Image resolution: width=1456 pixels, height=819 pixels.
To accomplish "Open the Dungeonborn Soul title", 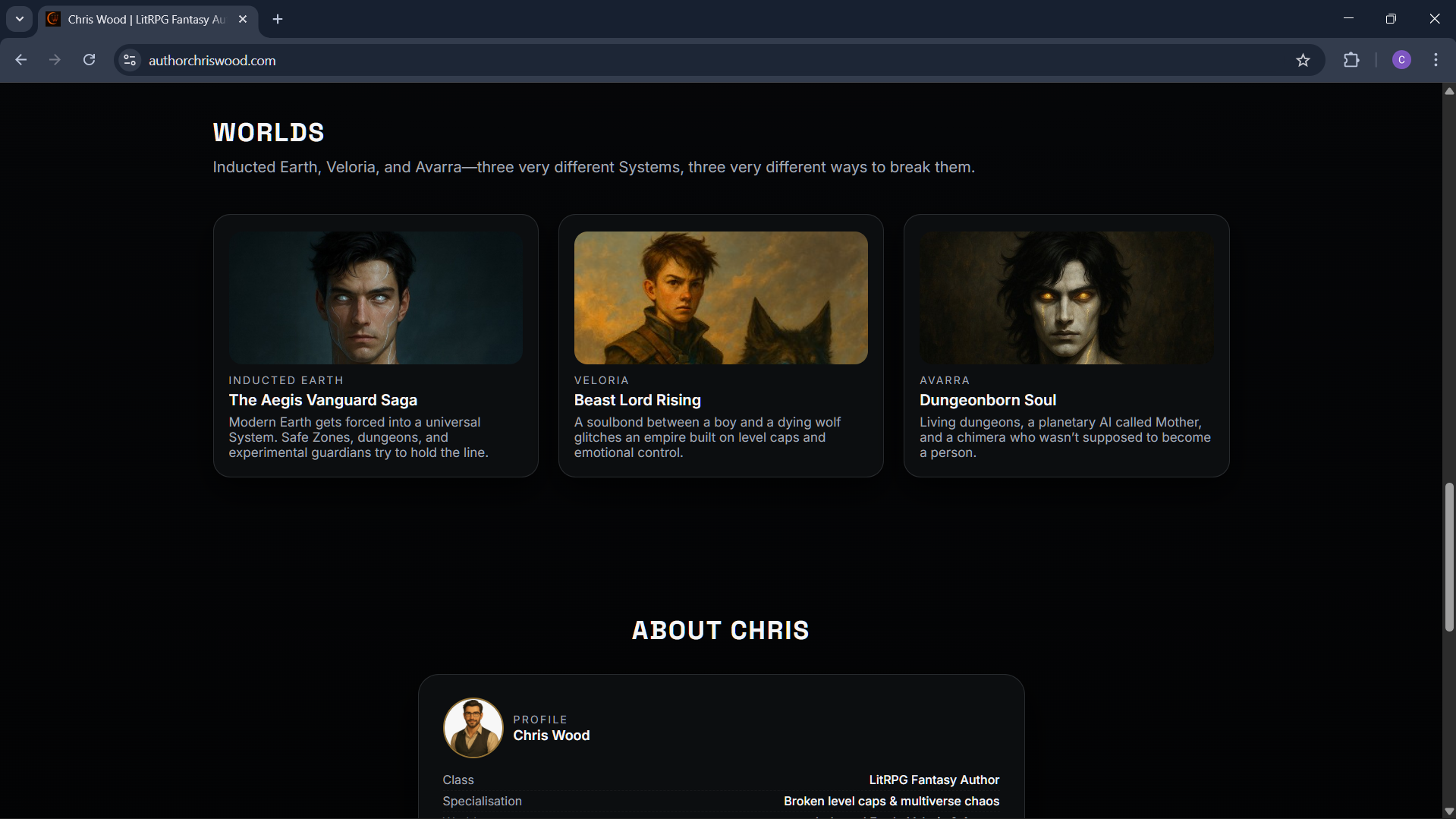I will click(x=988, y=400).
